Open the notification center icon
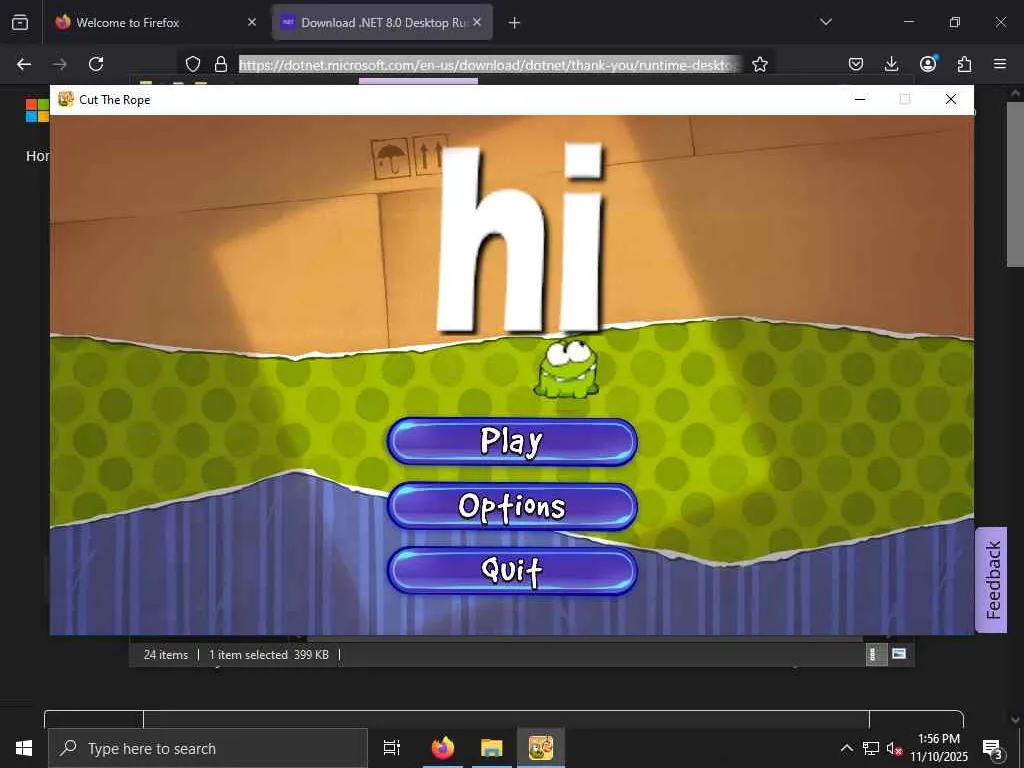 [993, 748]
